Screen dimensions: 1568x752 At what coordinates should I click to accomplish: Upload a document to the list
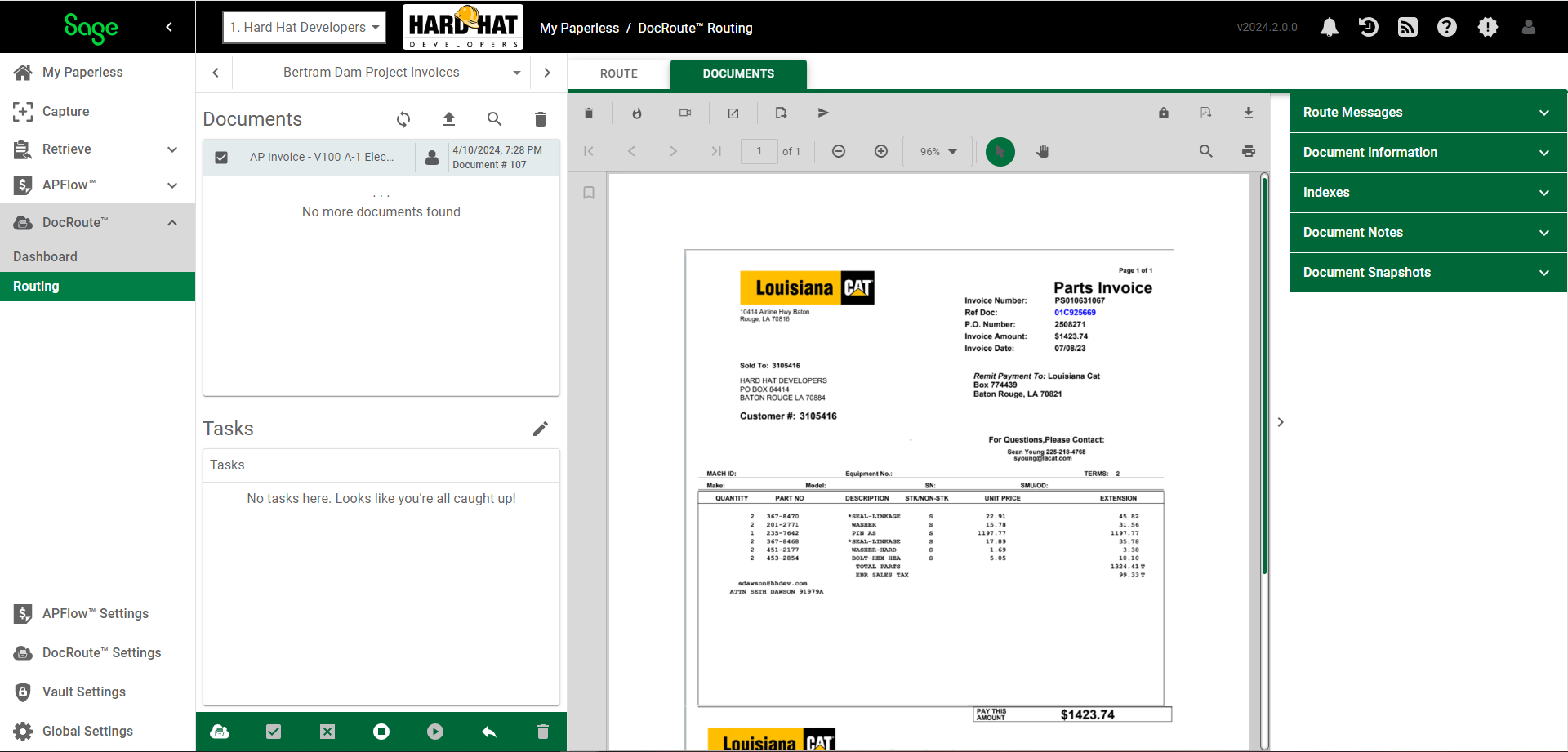(x=449, y=119)
